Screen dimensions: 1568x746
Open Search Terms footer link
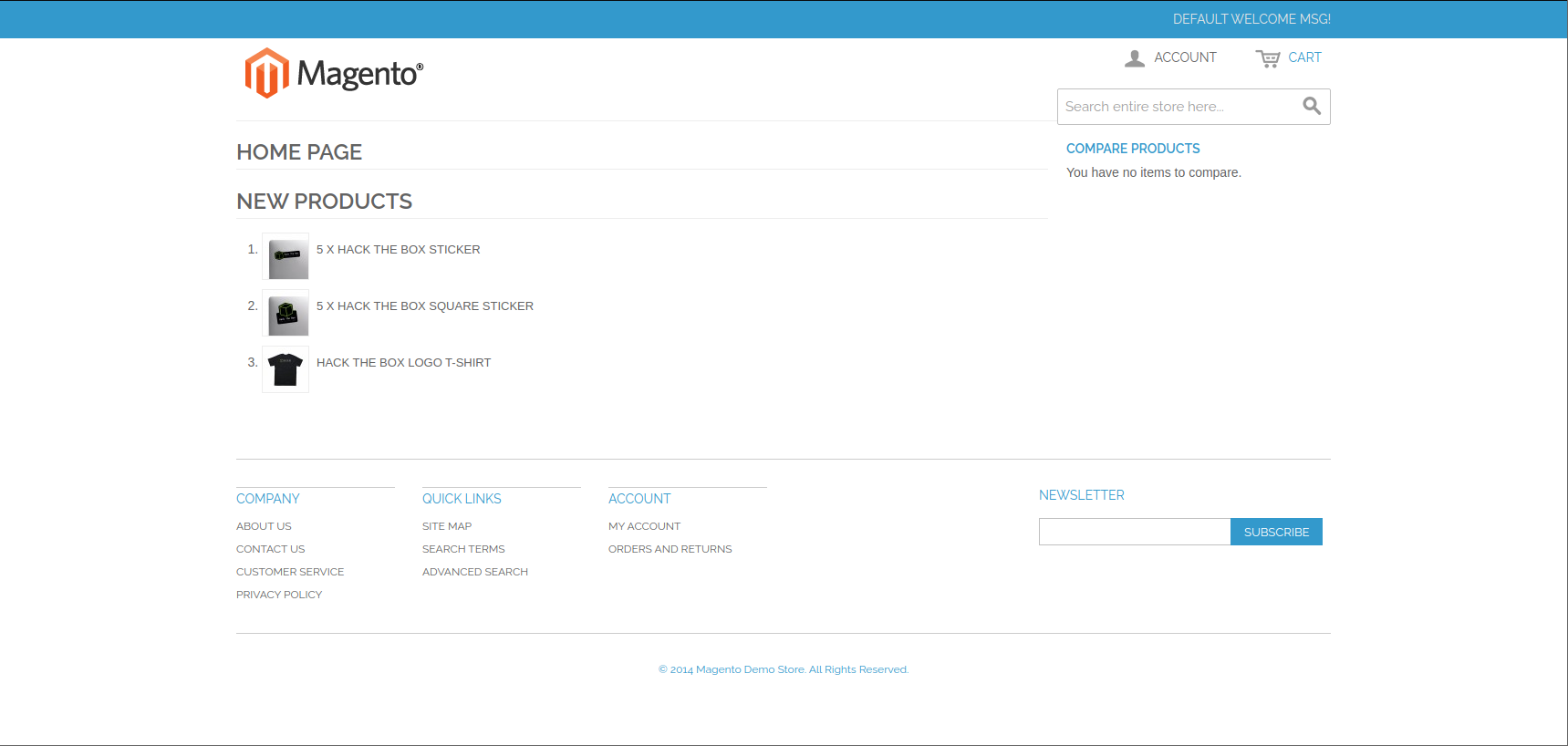pos(463,549)
